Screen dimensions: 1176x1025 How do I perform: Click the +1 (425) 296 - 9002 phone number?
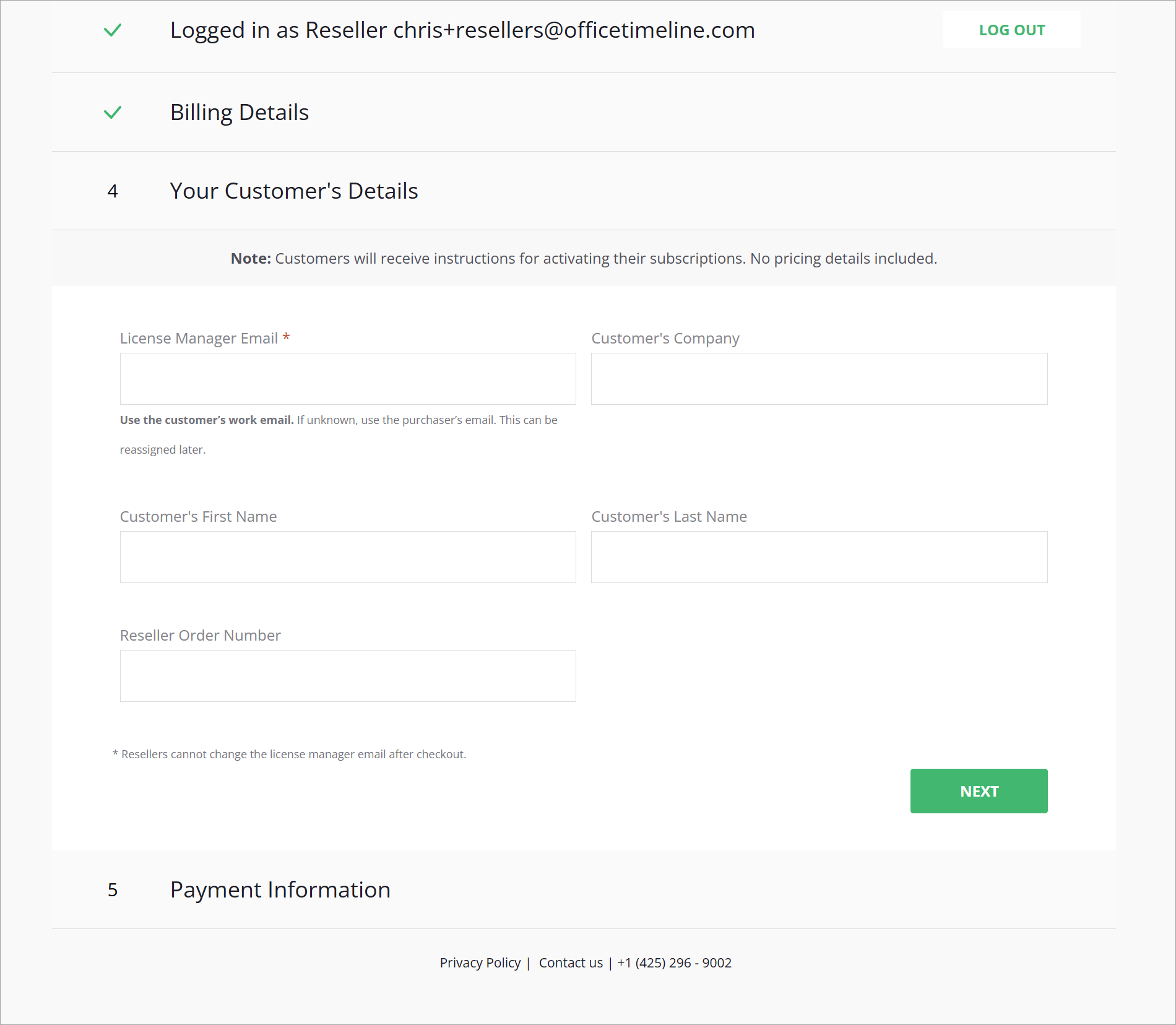click(x=675, y=963)
